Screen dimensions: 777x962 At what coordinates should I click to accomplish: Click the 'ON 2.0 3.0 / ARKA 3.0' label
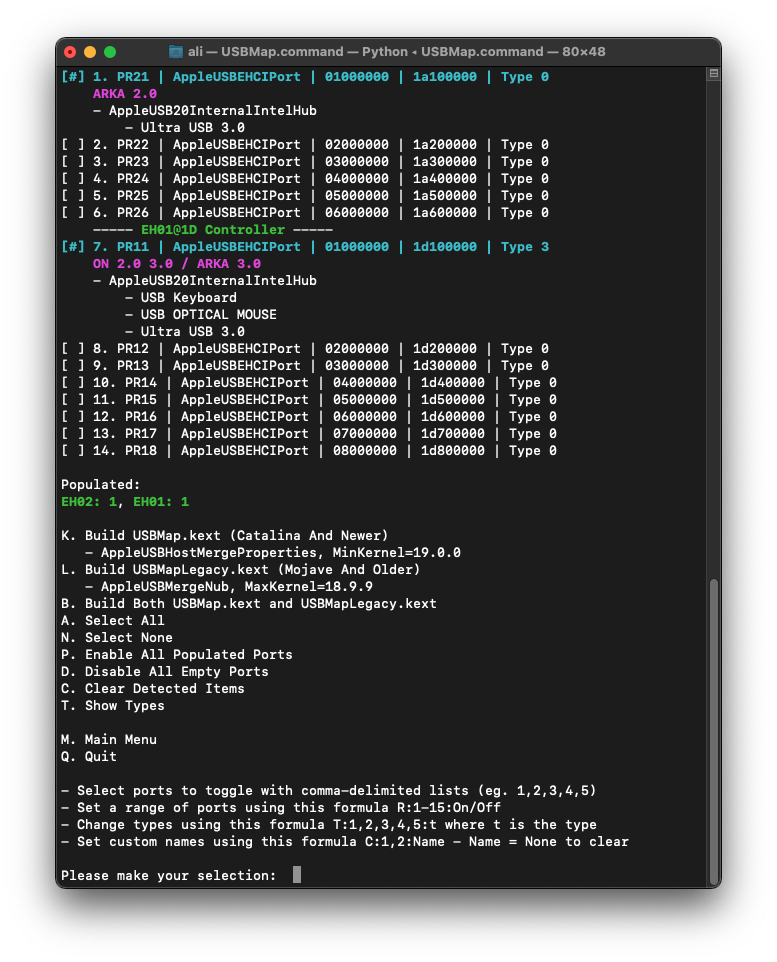177,264
